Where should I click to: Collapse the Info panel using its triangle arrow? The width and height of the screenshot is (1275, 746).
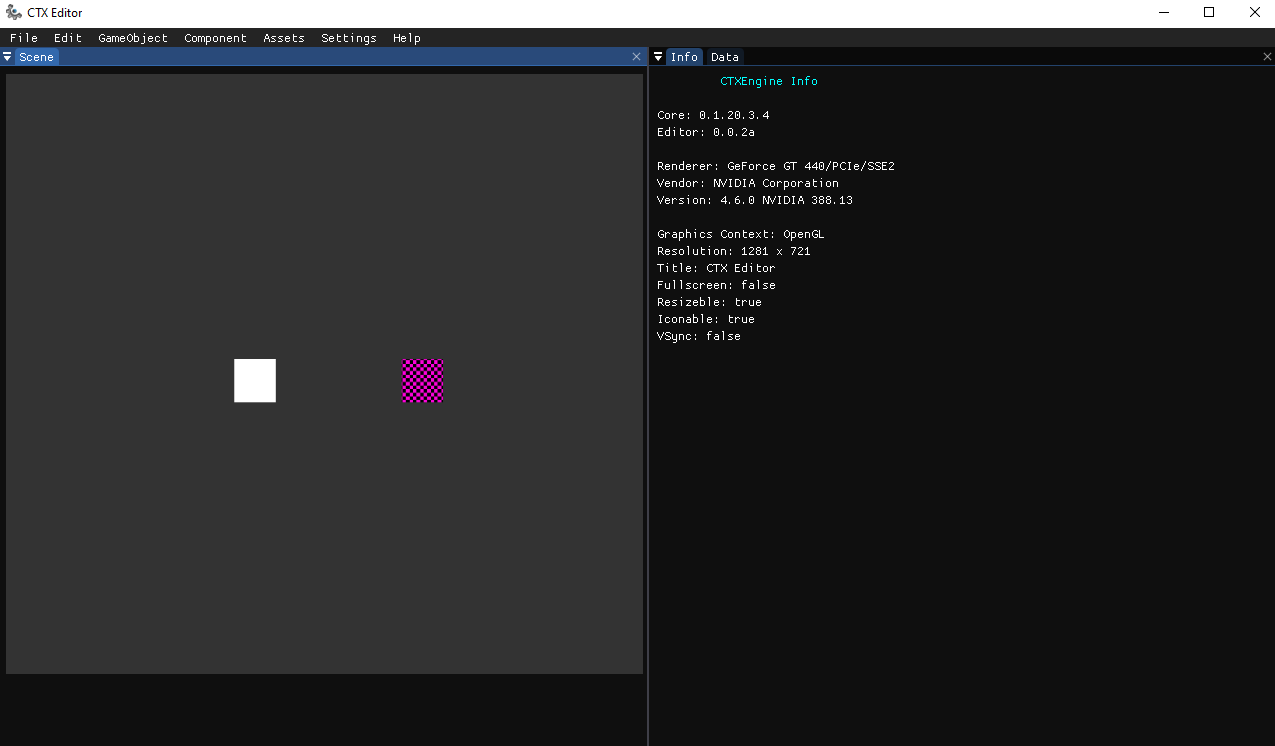[658, 57]
